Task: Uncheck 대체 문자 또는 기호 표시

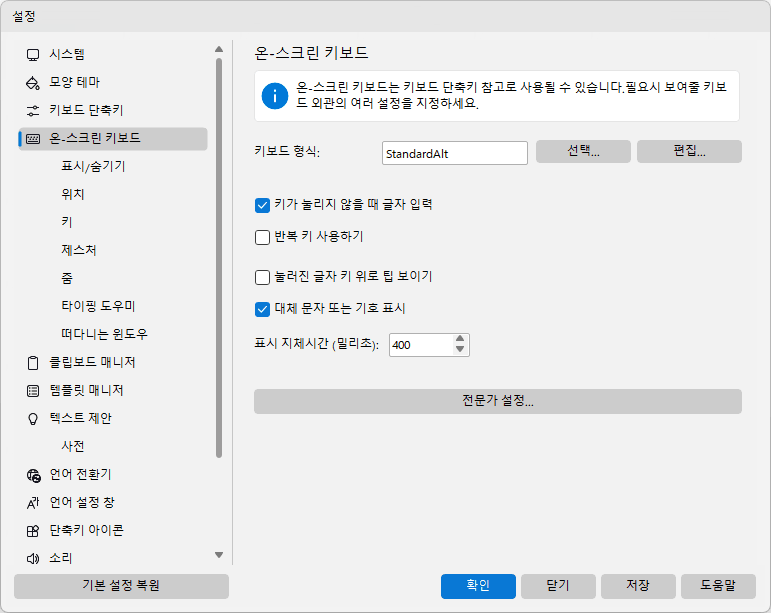Action: click(x=262, y=309)
